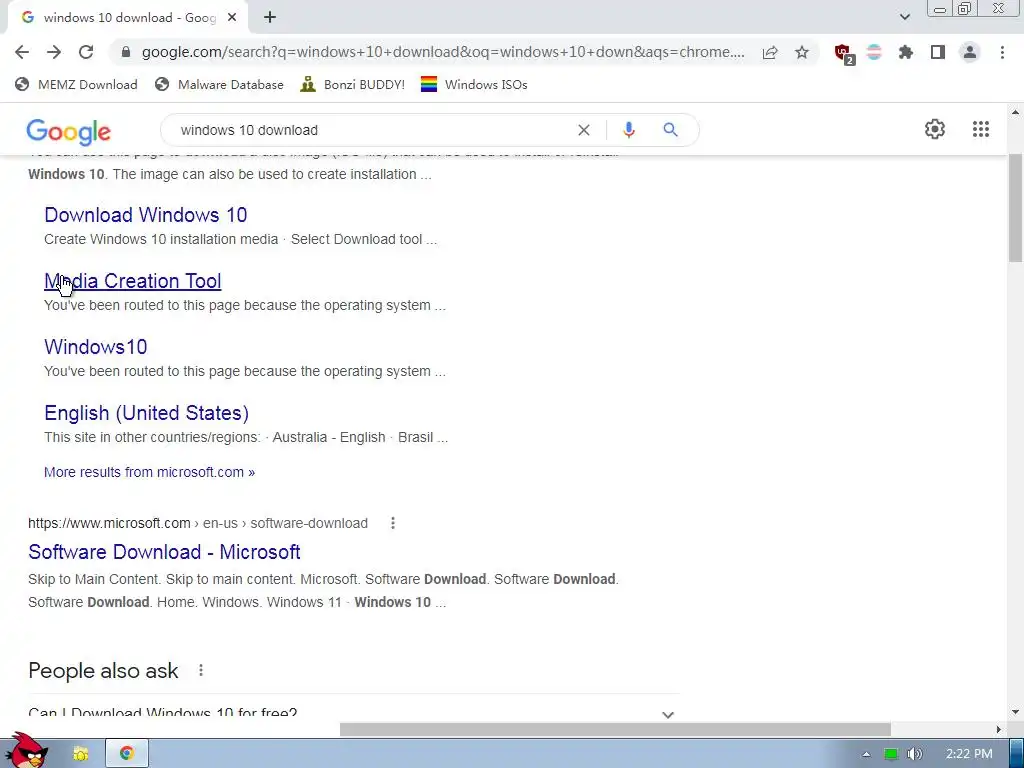Expand Can I Download Windows 10 question

click(353, 712)
